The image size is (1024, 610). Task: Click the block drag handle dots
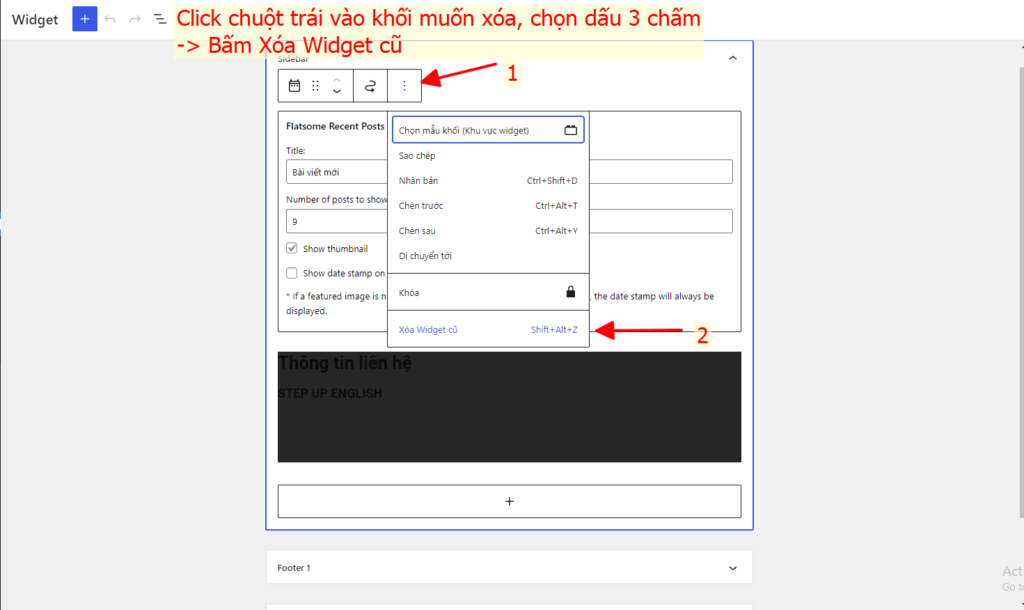coord(315,86)
